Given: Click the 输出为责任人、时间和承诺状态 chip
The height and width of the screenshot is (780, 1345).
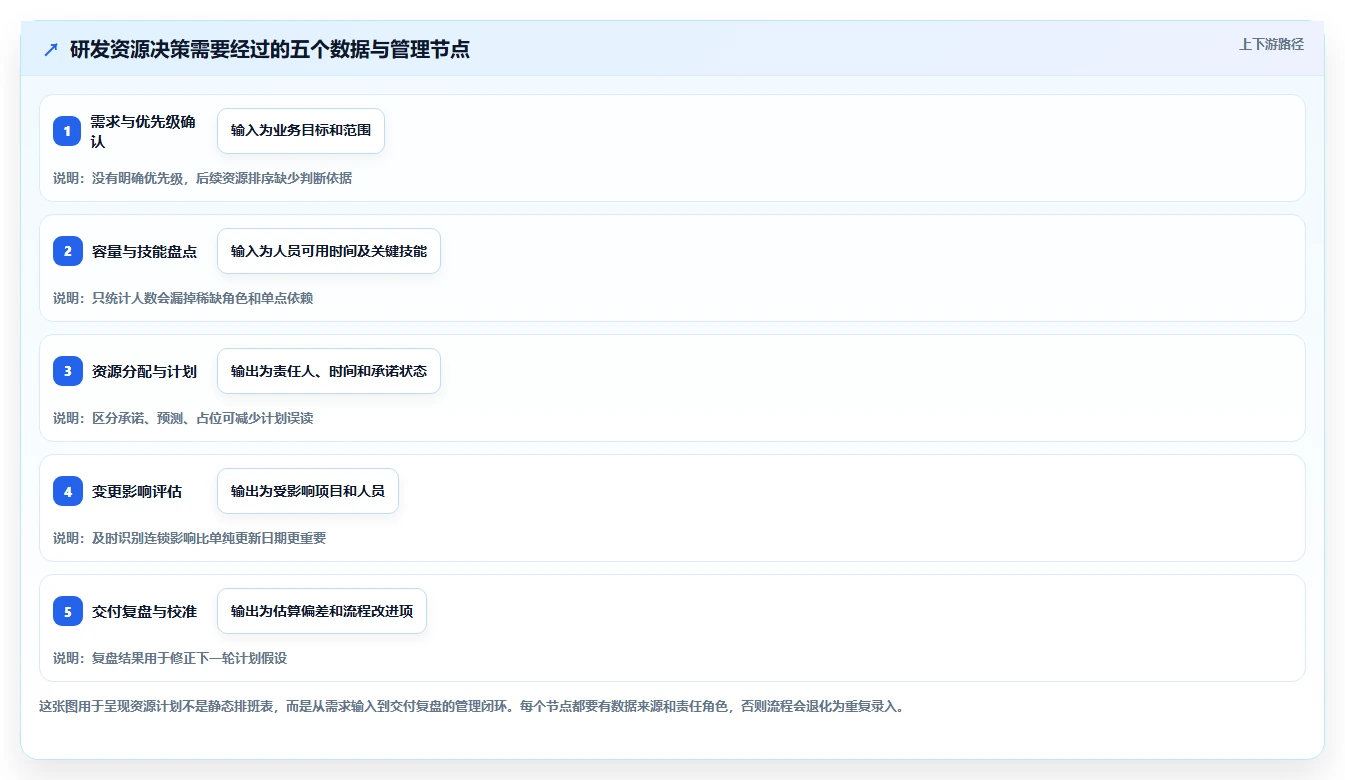Looking at the screenshot, I should (329, 371).
